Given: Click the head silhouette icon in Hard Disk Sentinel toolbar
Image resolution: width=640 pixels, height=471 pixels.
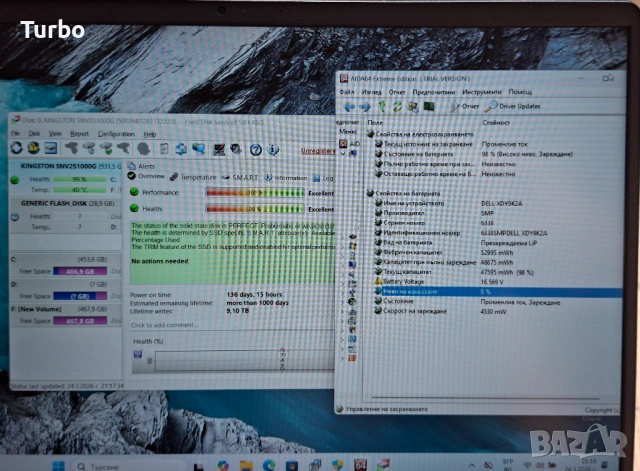Looking at the screenshot, I should pos(143,149).
